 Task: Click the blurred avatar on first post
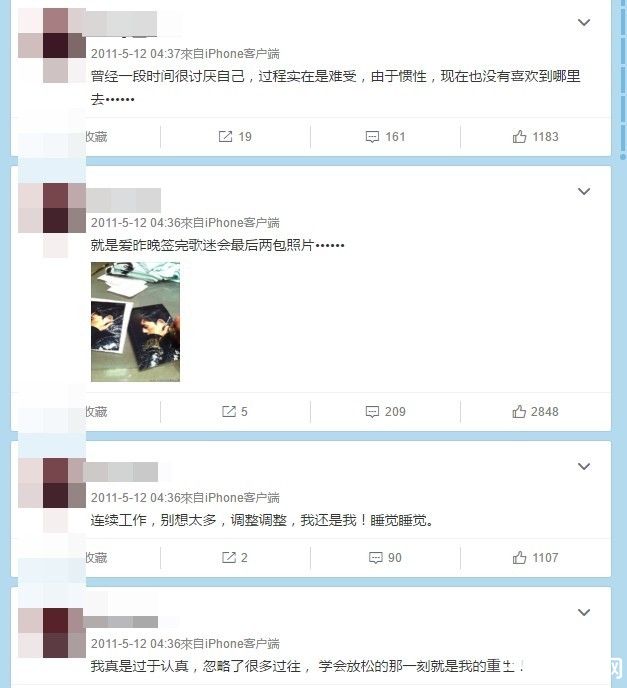click(x=52, y=45)
